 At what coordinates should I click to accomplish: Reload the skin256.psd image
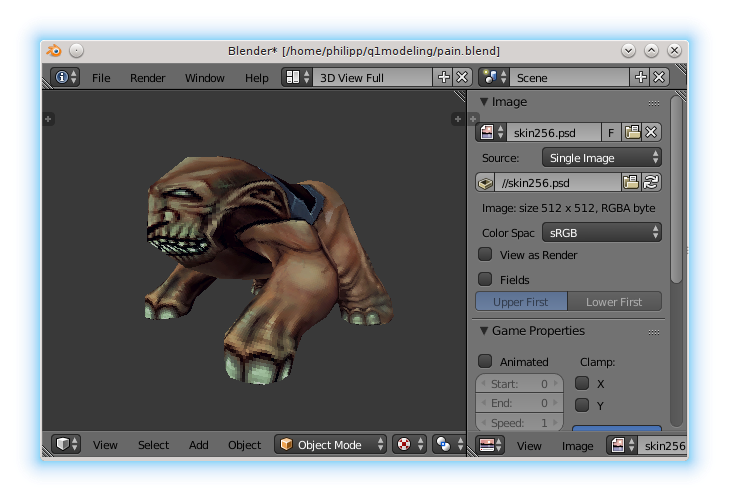(x=651, y=183)
